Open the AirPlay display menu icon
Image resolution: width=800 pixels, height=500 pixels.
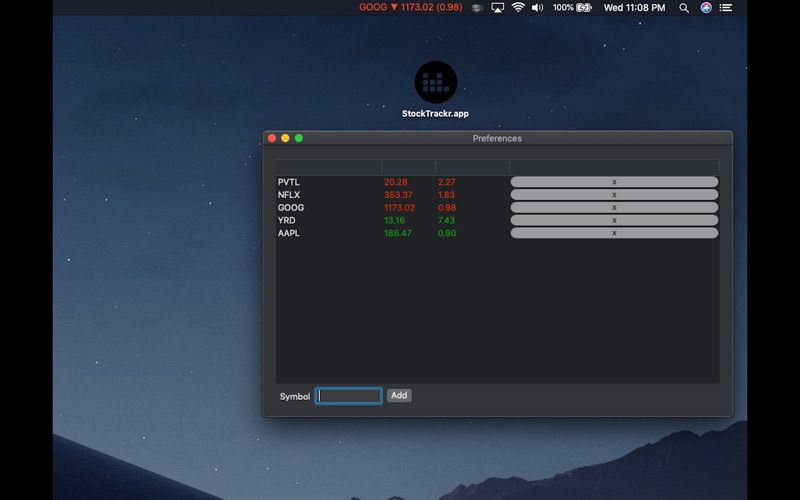(497, 8)
